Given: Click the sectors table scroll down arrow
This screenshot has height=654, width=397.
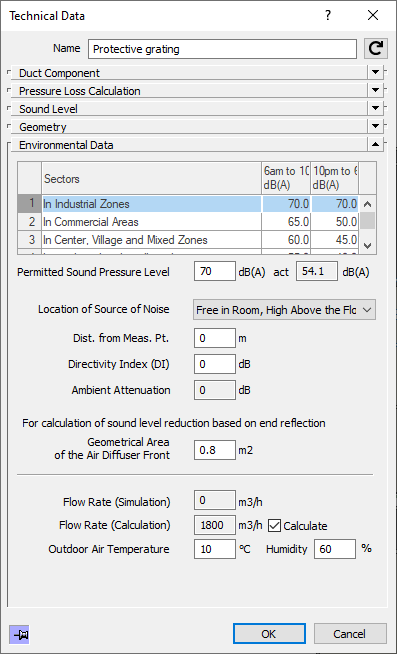Looking at the screenshot, I should pos(367,246).
